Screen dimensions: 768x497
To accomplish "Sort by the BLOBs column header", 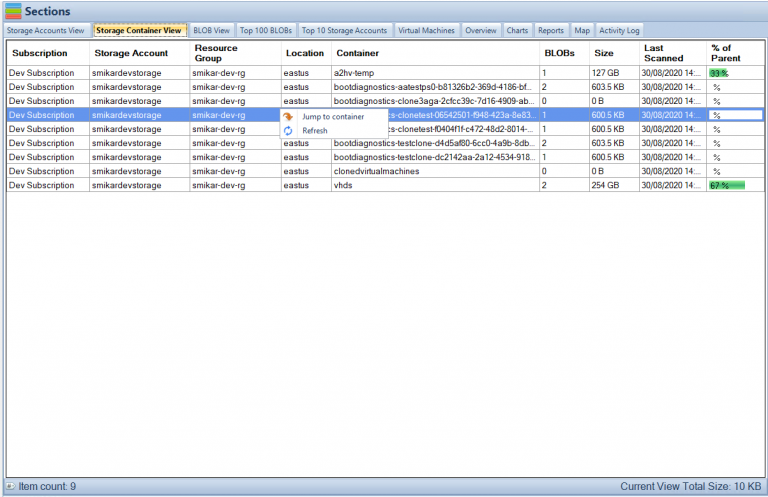I will (564, 53).
